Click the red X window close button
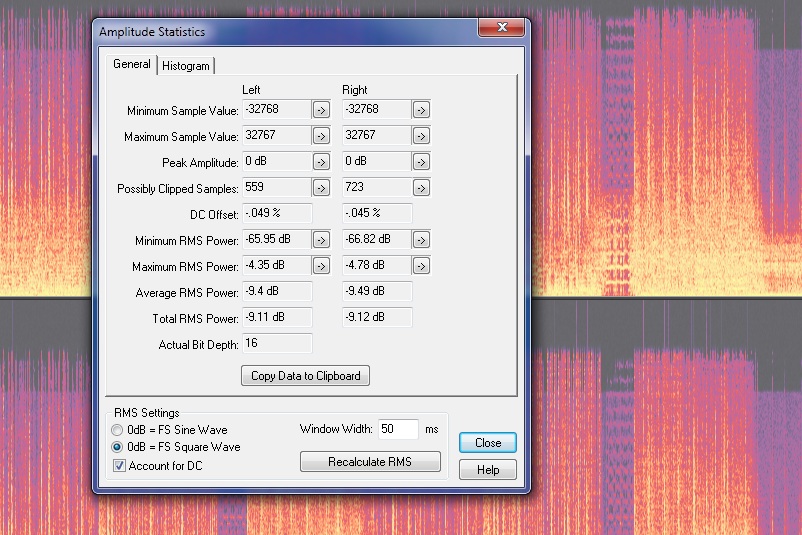The height and width of the screenshot is (535, 802). pos(502,28)
